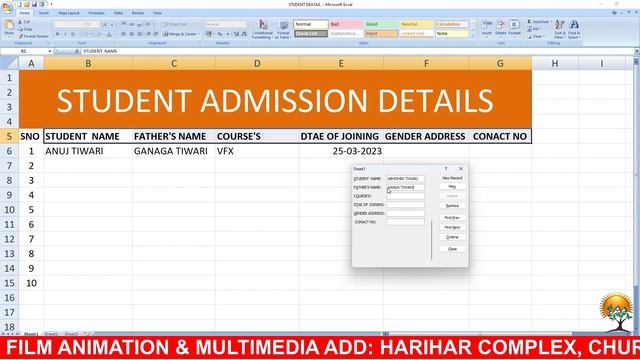Open the Office button menu

click(x=7, y=7)
